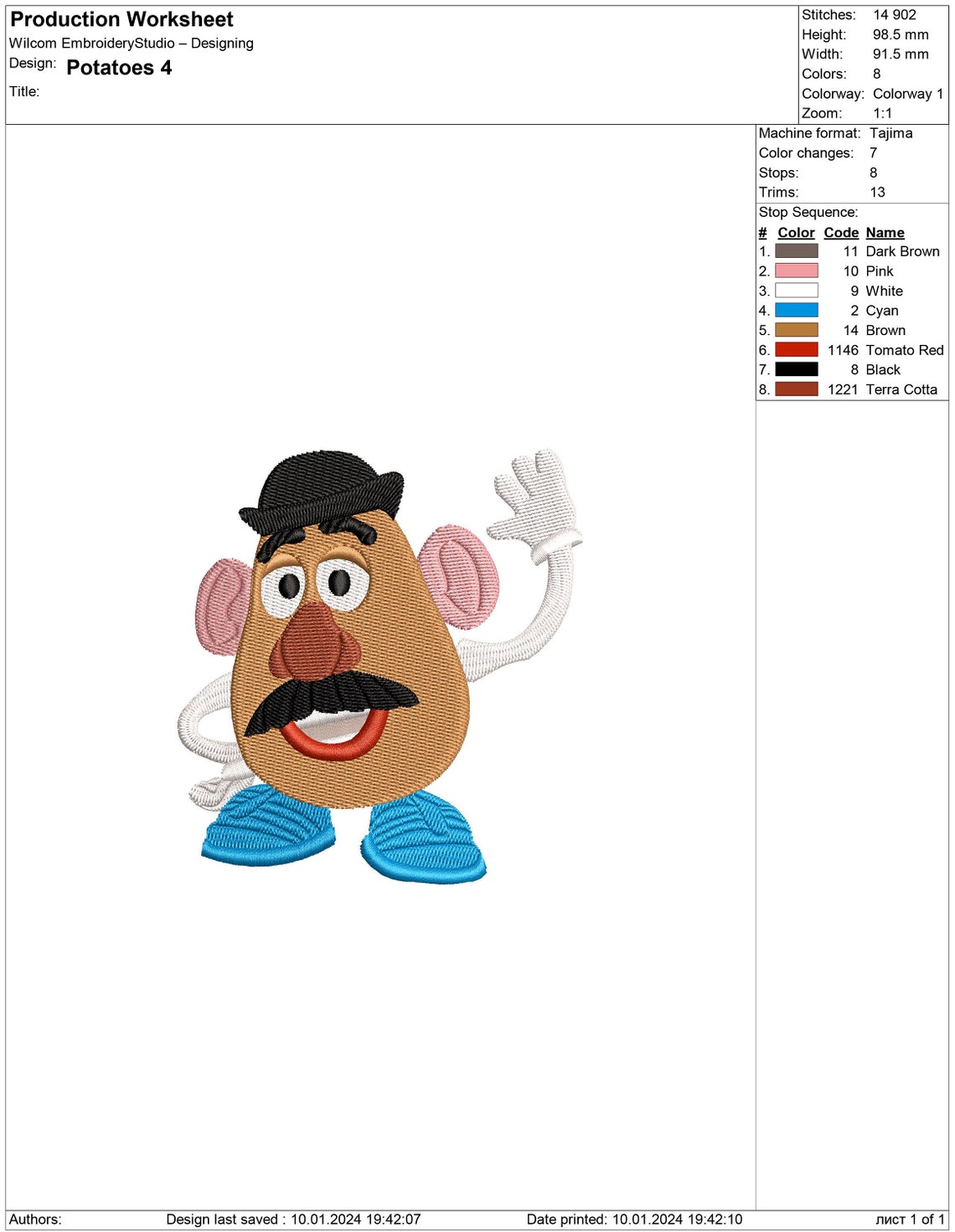Click the 'Terra Cotta' name text
The height and width of the screenshot is (1232, 955).
[x=901, y=389]
